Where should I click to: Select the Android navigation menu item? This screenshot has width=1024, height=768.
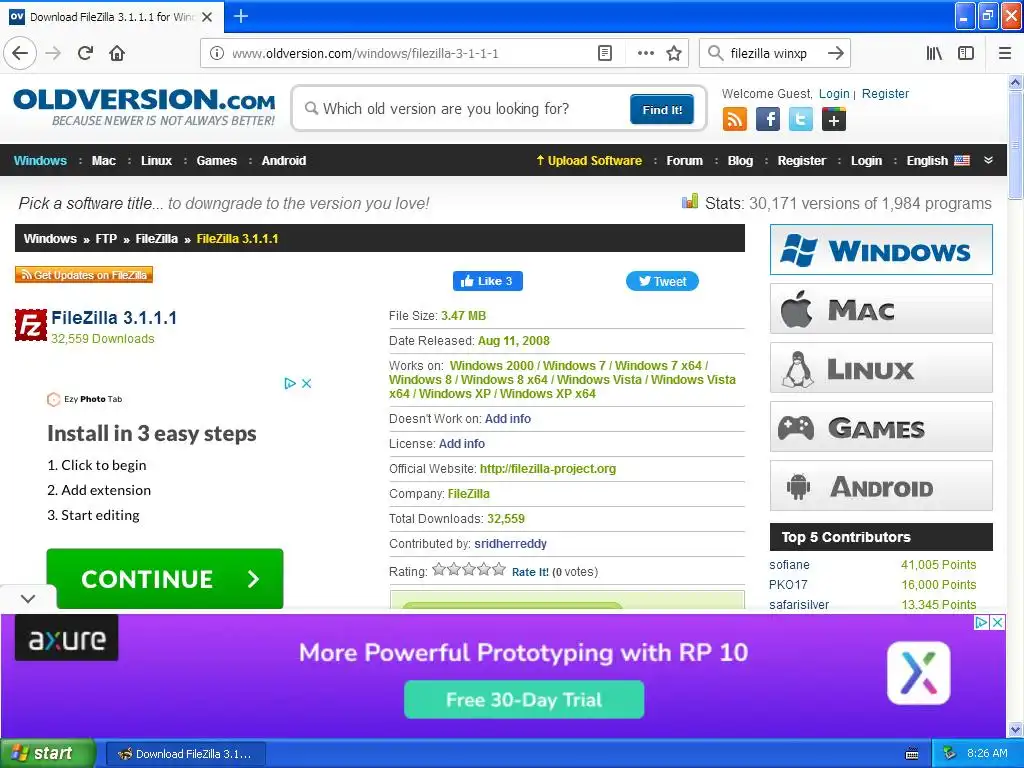tap(283, 161)
